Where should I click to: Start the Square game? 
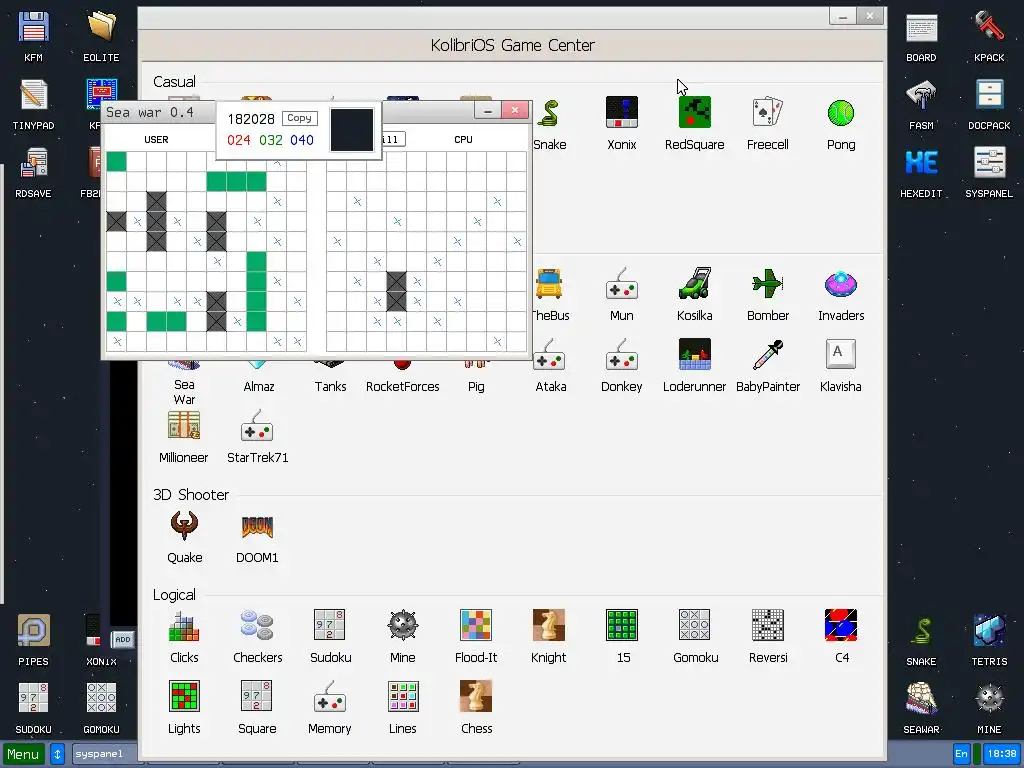[x=257, y=708]
